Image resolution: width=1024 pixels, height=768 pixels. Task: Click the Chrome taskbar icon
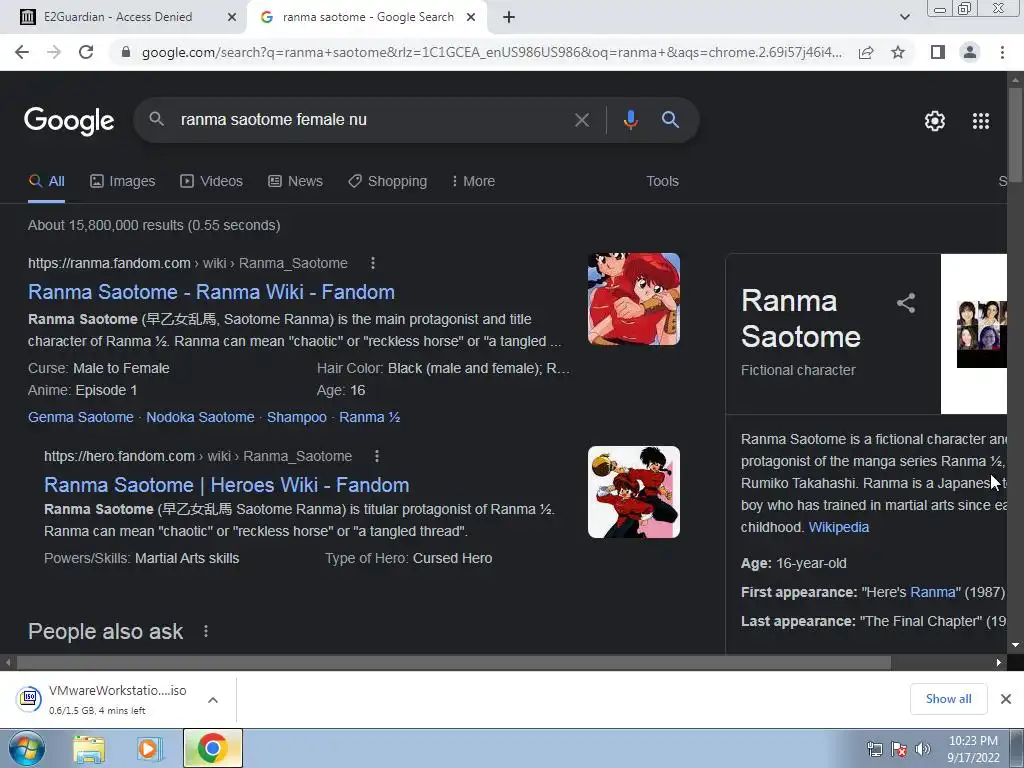[x=212, y=748]
